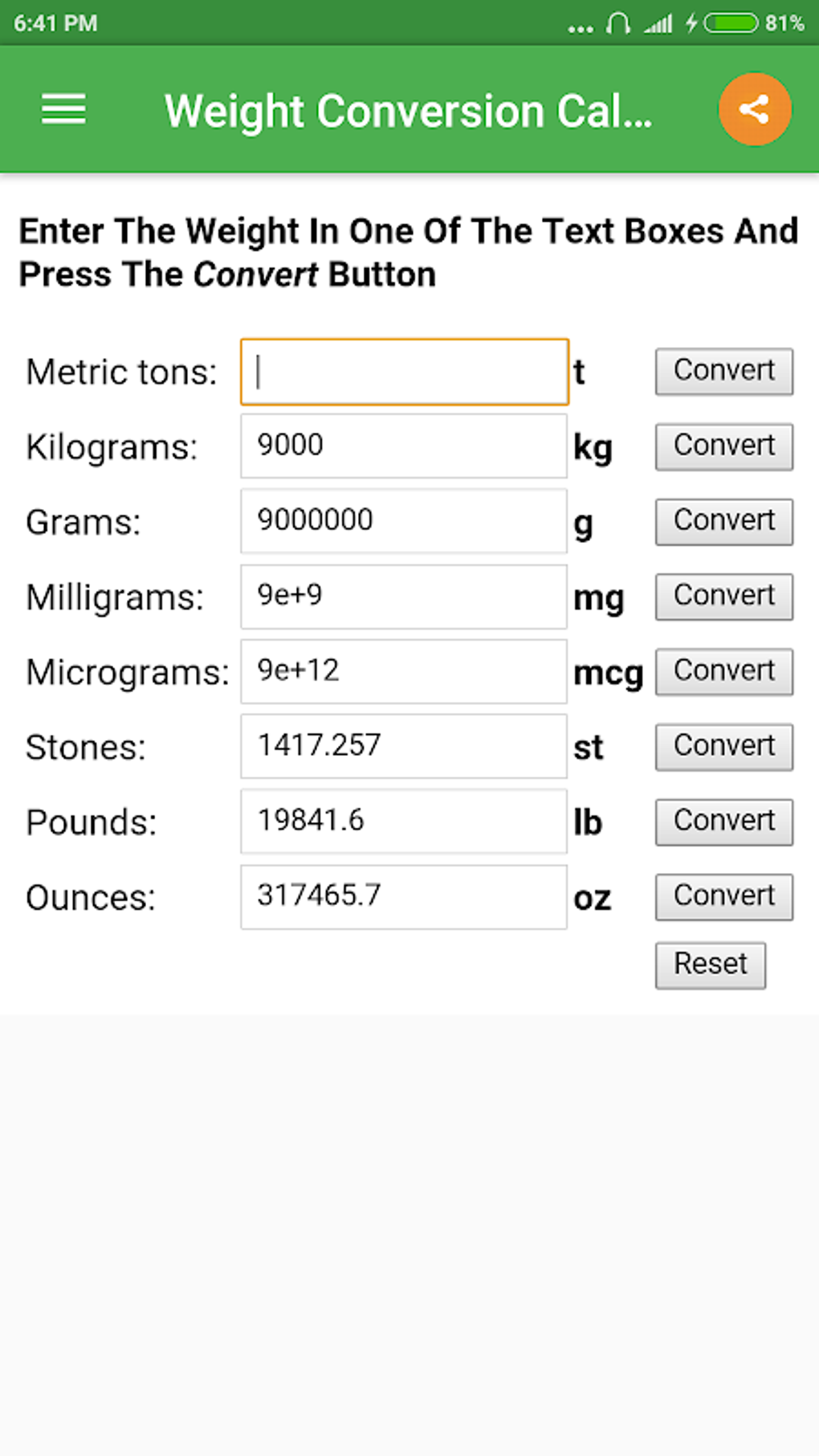The image size is (819, 1456).
Task: Click the Grams field showing 9000000
Action: click(x=404, y=521)
